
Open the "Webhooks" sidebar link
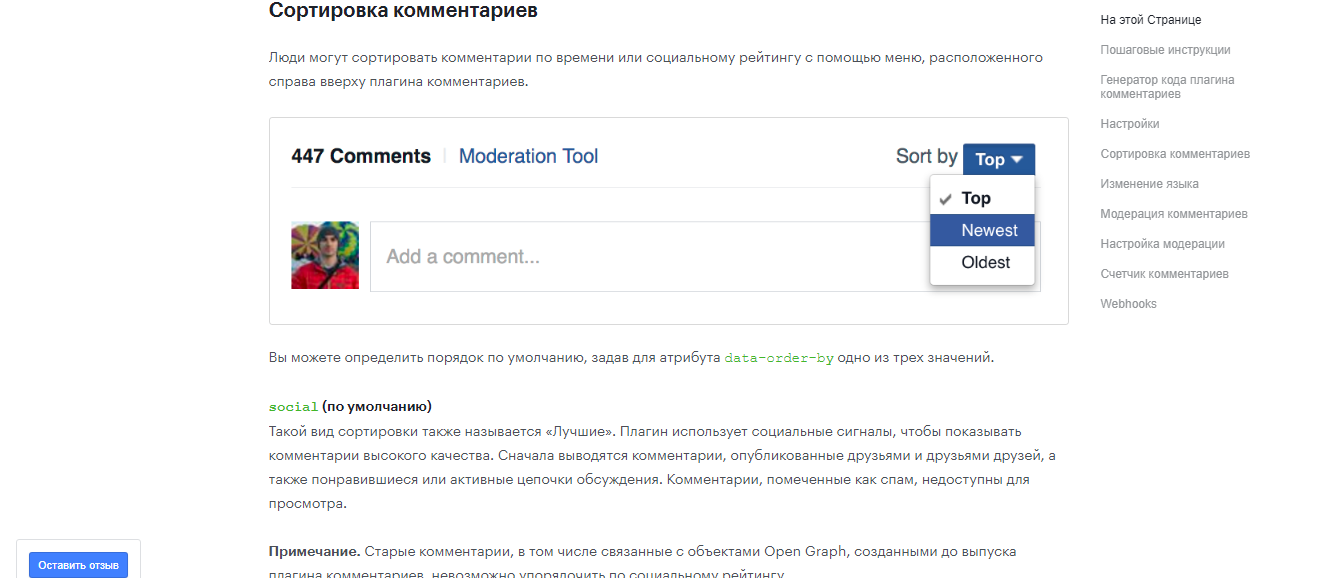1128,303
